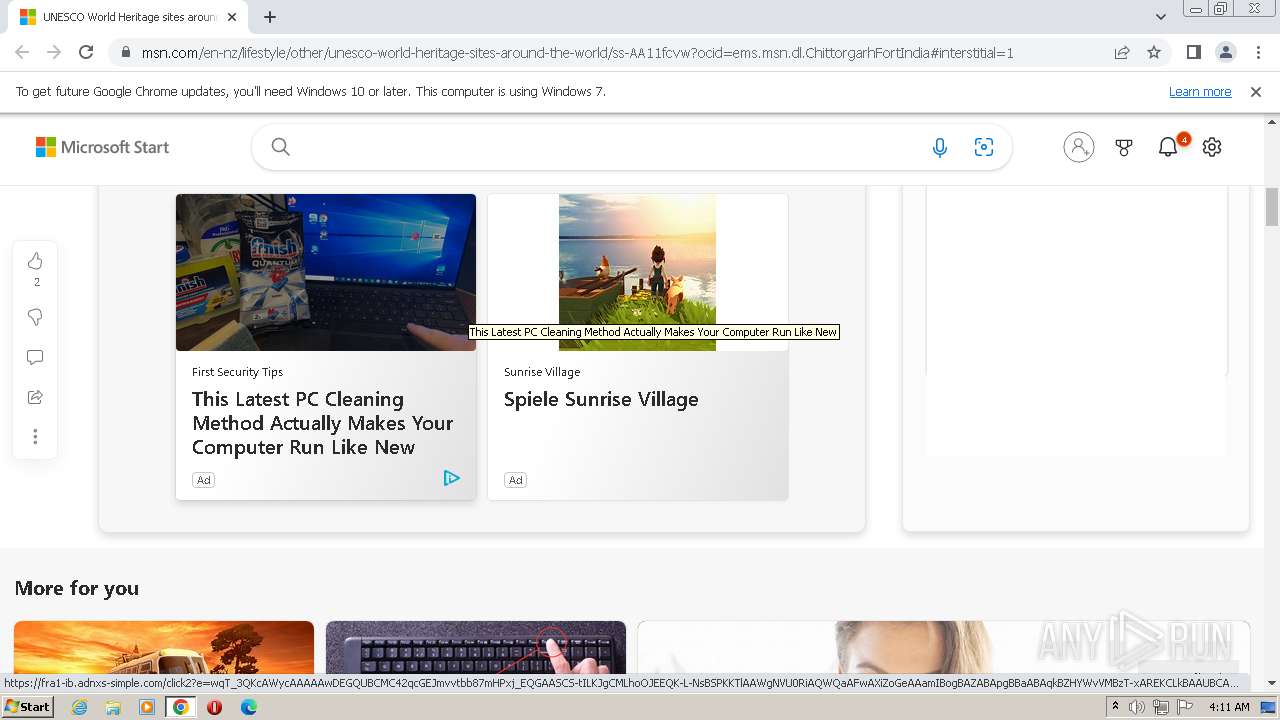Open new Chrome tab
Viewport: 1280px width, 720px height.
[270, 17]
